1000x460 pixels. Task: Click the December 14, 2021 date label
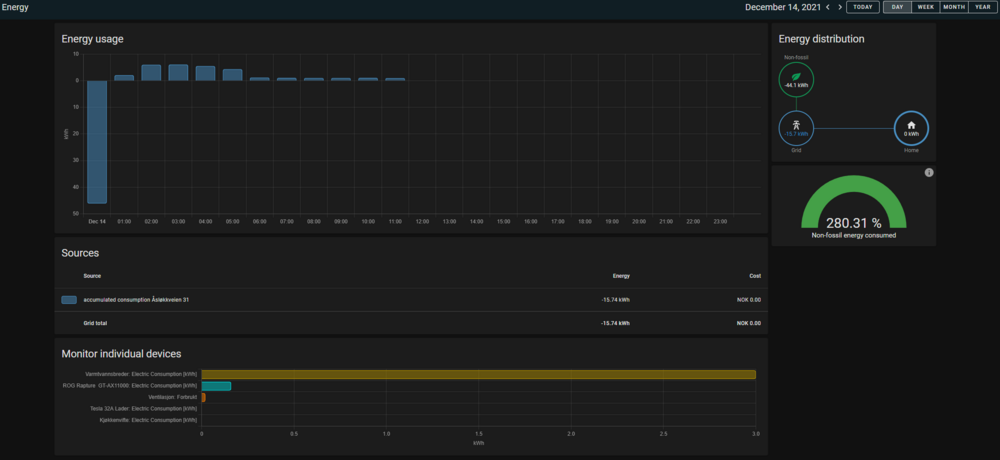pyautogui.click(x=783, y=7)
